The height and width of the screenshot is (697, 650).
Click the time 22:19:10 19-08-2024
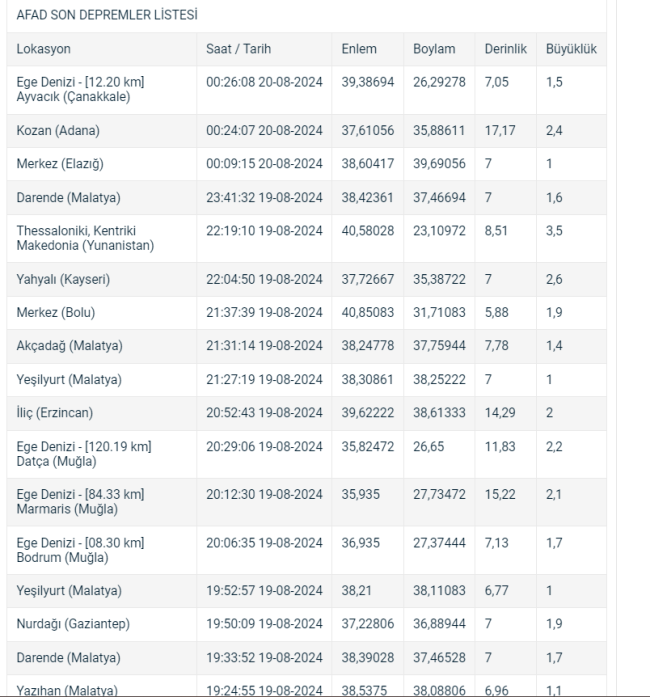click(x=264, y=231)
